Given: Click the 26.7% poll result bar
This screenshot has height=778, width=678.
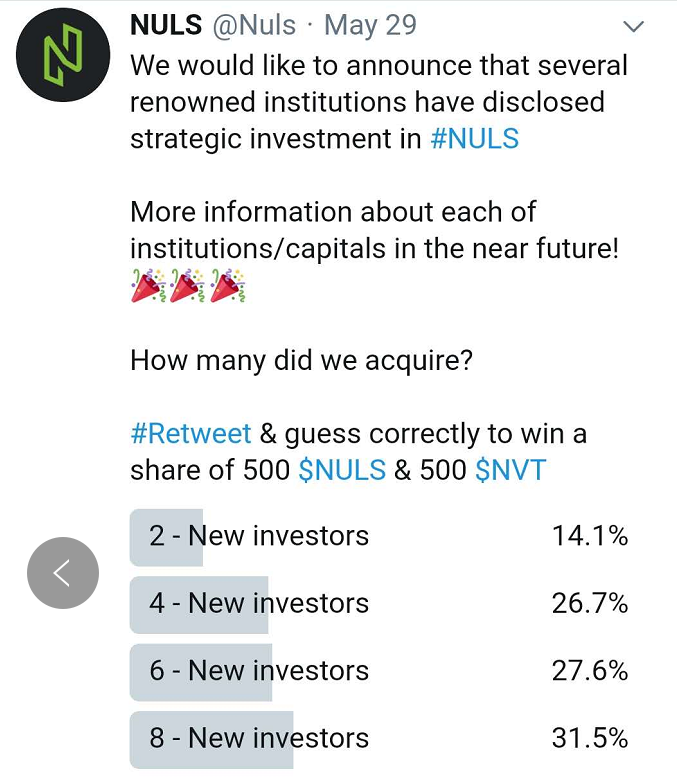Looking at the screenshot, I should click(x=199, y=605).
